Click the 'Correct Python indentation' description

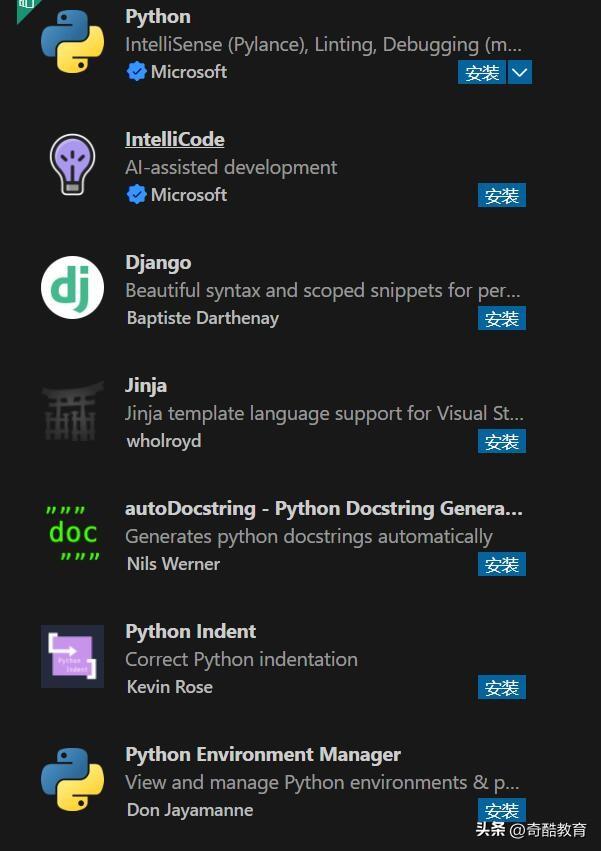[x=241, y=659]
